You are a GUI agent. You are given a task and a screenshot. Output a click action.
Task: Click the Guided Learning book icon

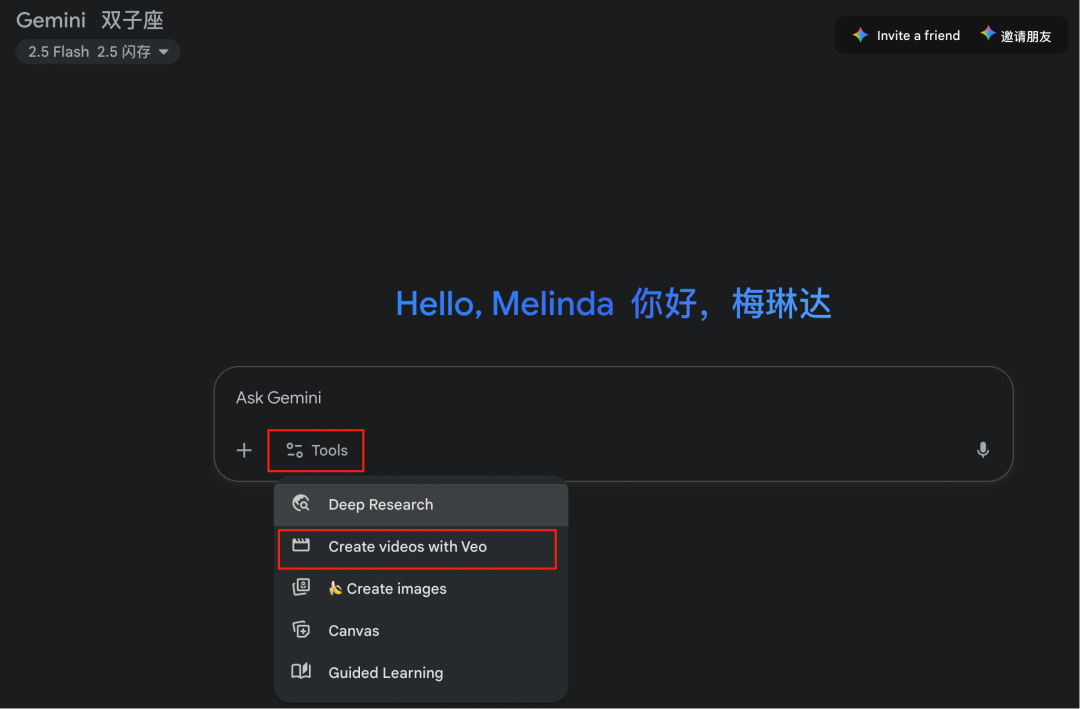click(x=301, y=672)
